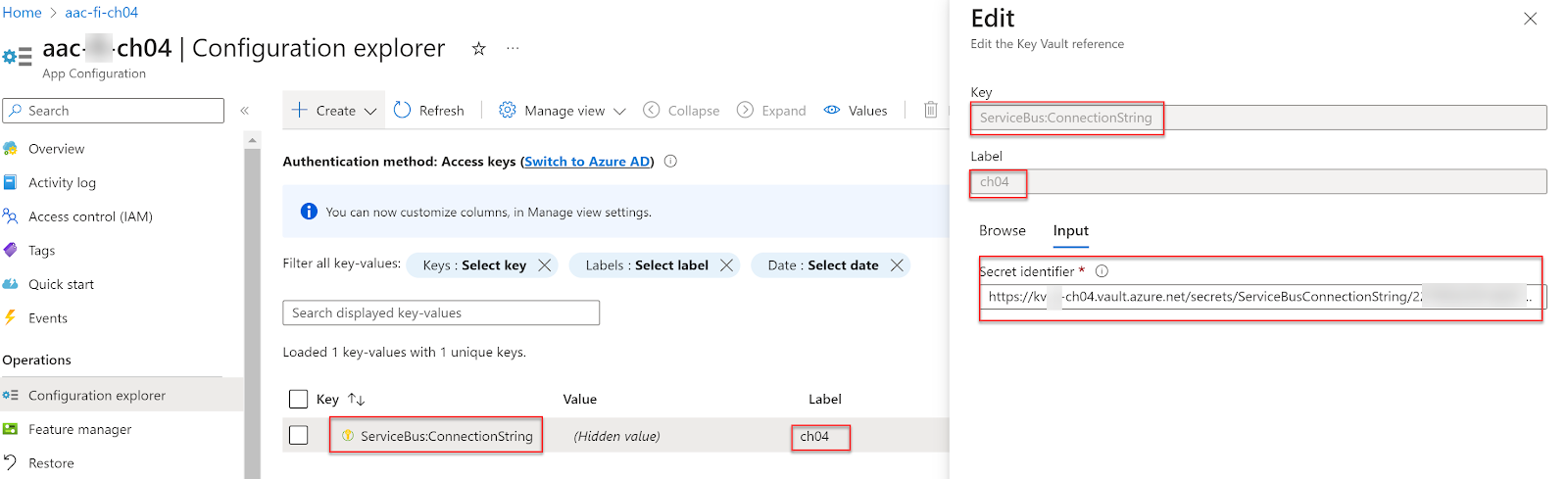Check the select-all checkbox in the header
Screen dimensions: 1568x479
click(x=299, y=399)
